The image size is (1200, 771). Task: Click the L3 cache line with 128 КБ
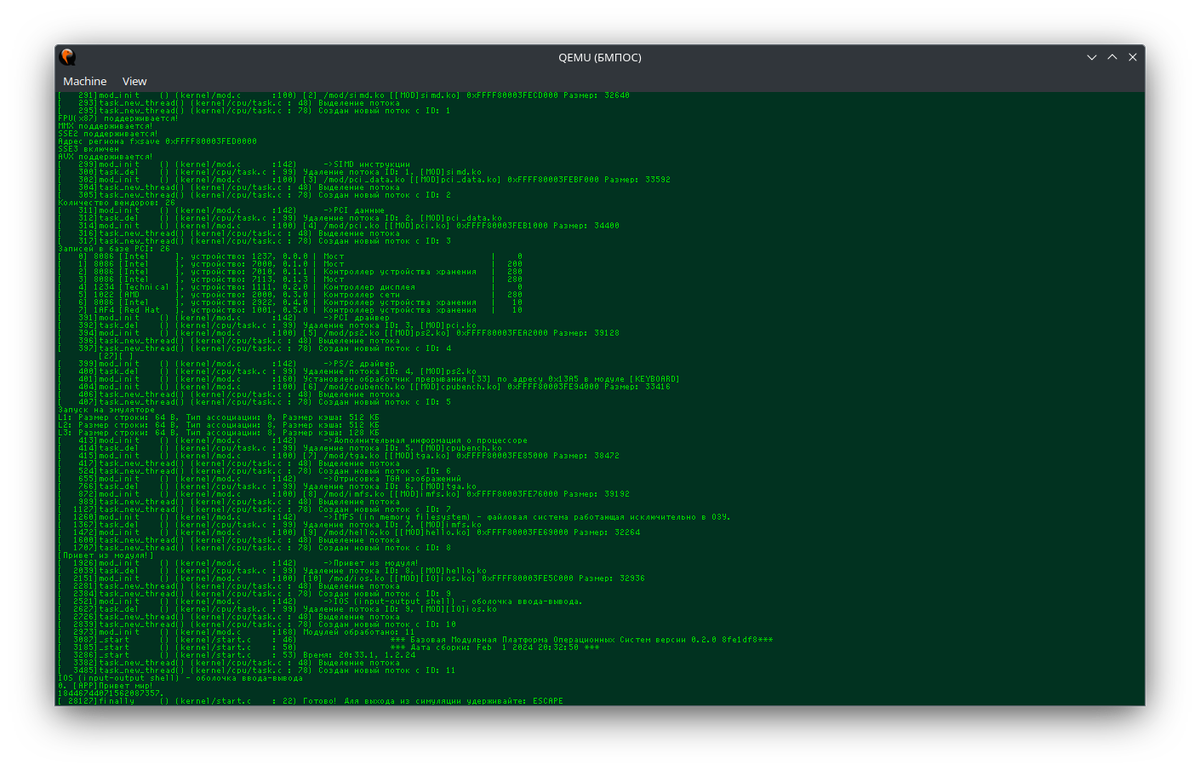218,432
